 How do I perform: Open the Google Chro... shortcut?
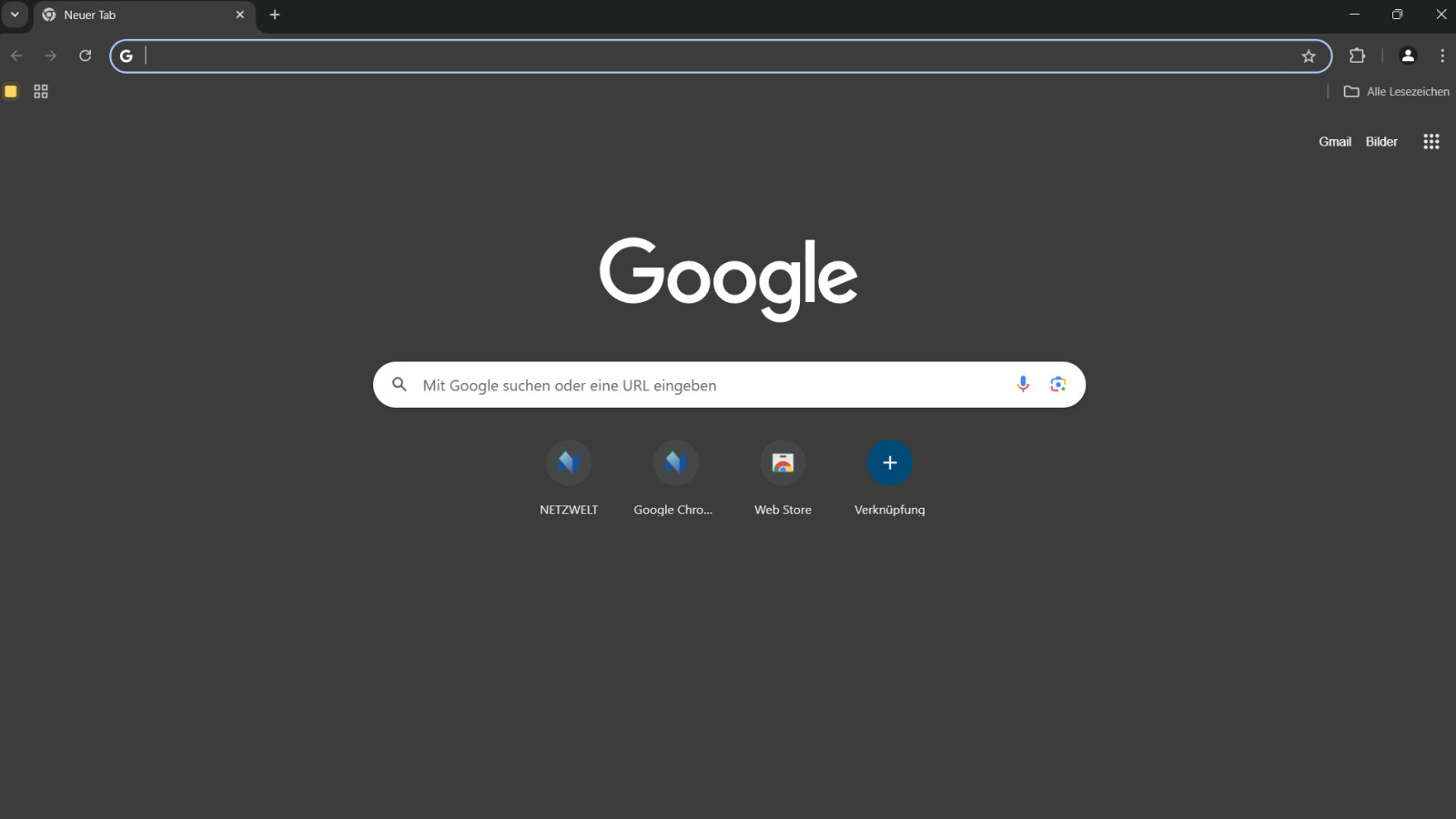[x=674, y=480]
